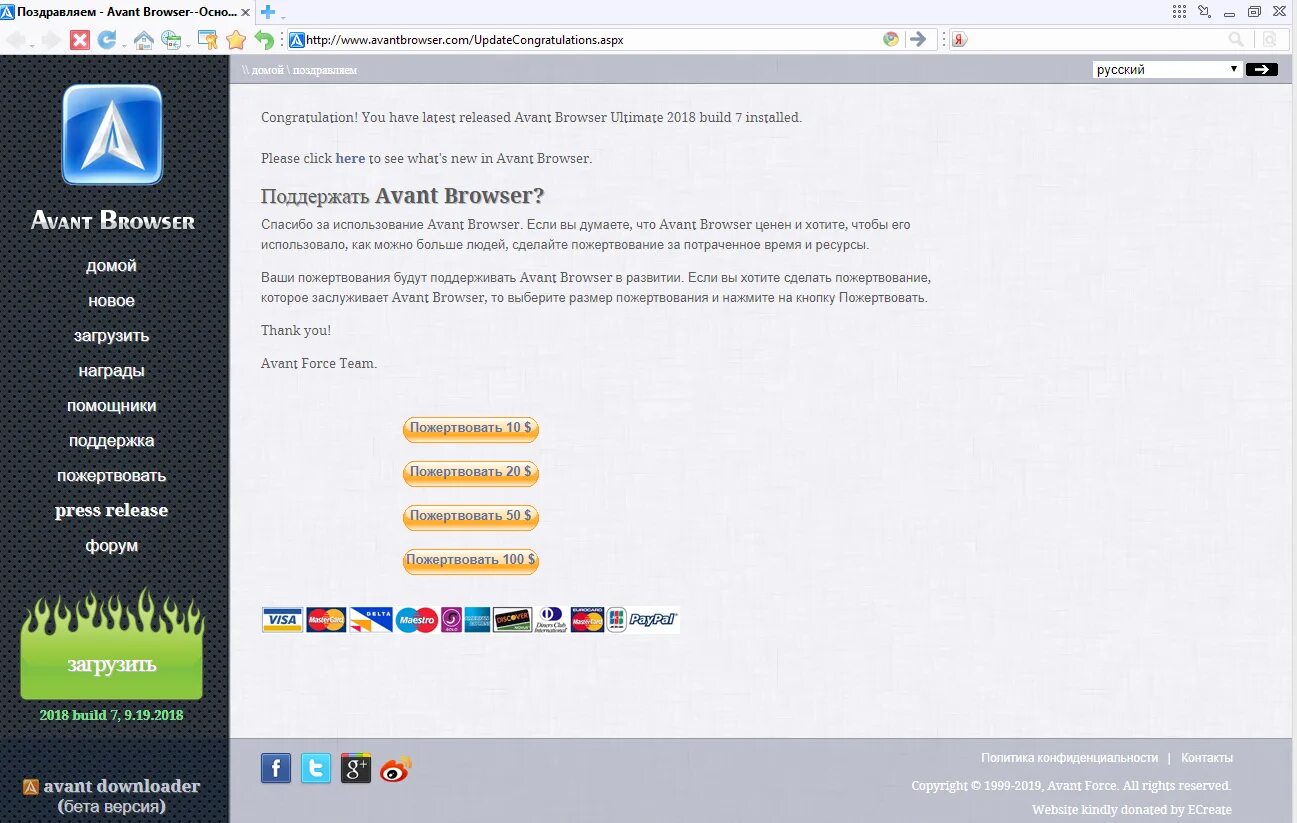Open форум in the sidebar menu
Image resolution: width=1297 pixels, height=823 pixels.
(x=111, y=546)
